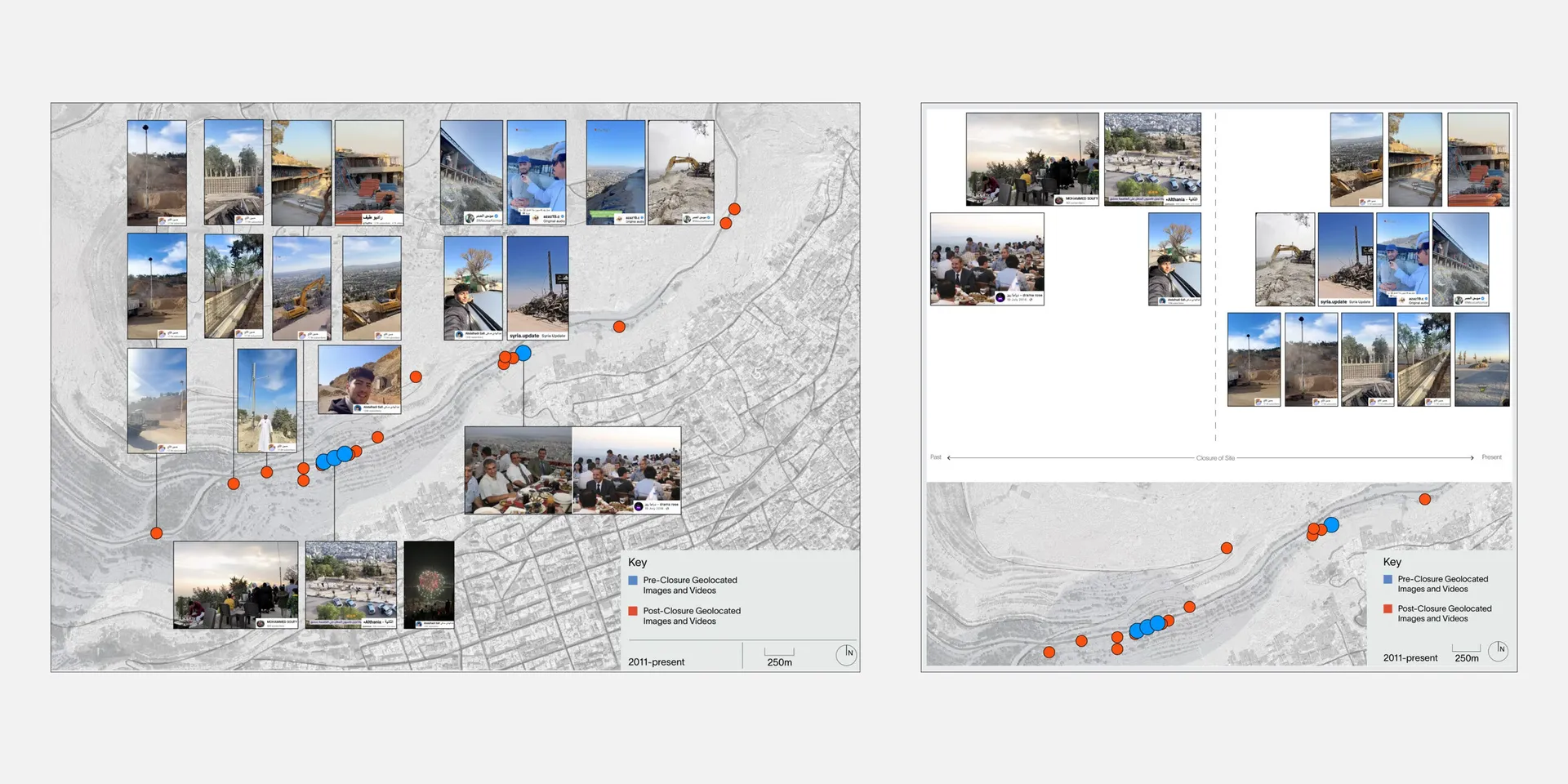Select the blue Pre-Closure swatch in the right map key
The image size is (1568, 784).
1388,579
